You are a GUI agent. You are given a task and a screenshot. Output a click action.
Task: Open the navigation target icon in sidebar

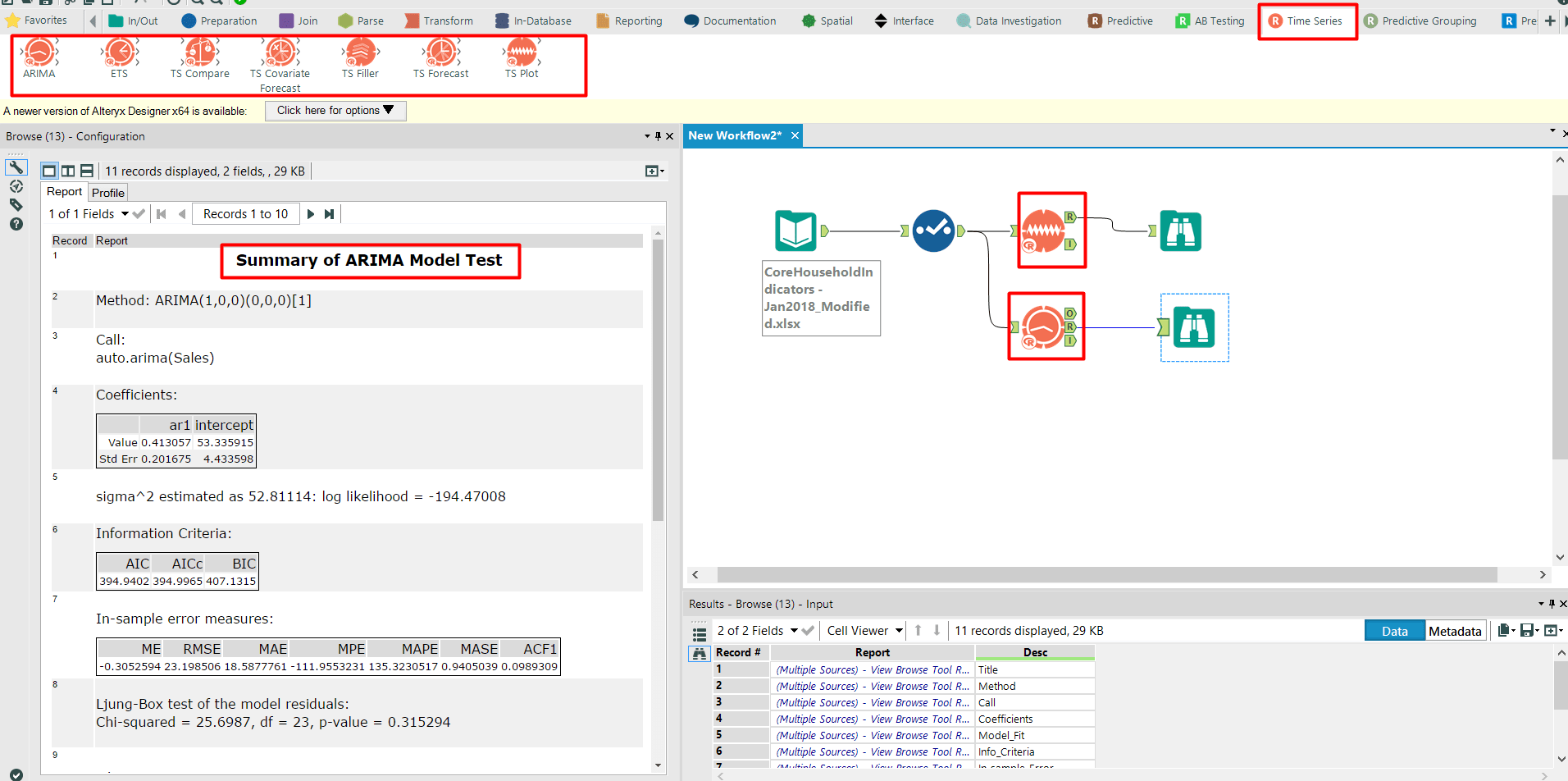[x=16, y=186]
